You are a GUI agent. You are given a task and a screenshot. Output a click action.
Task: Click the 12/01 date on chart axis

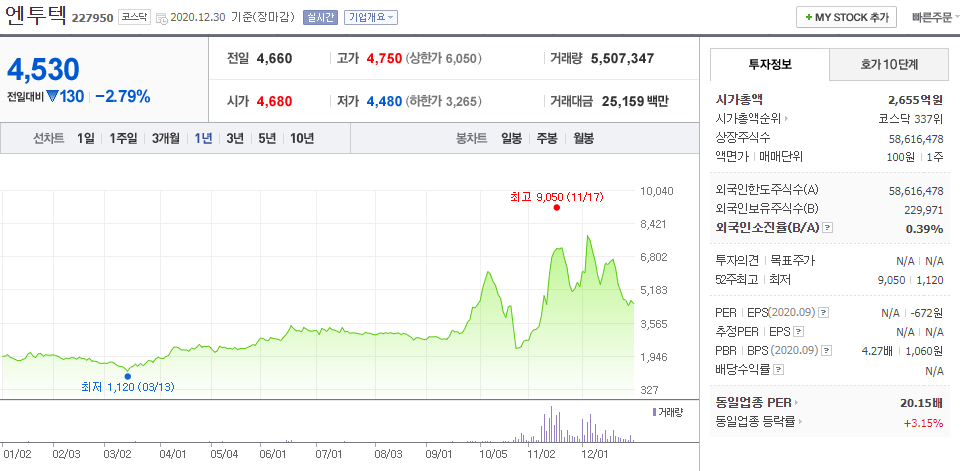[x=595, y=454]
